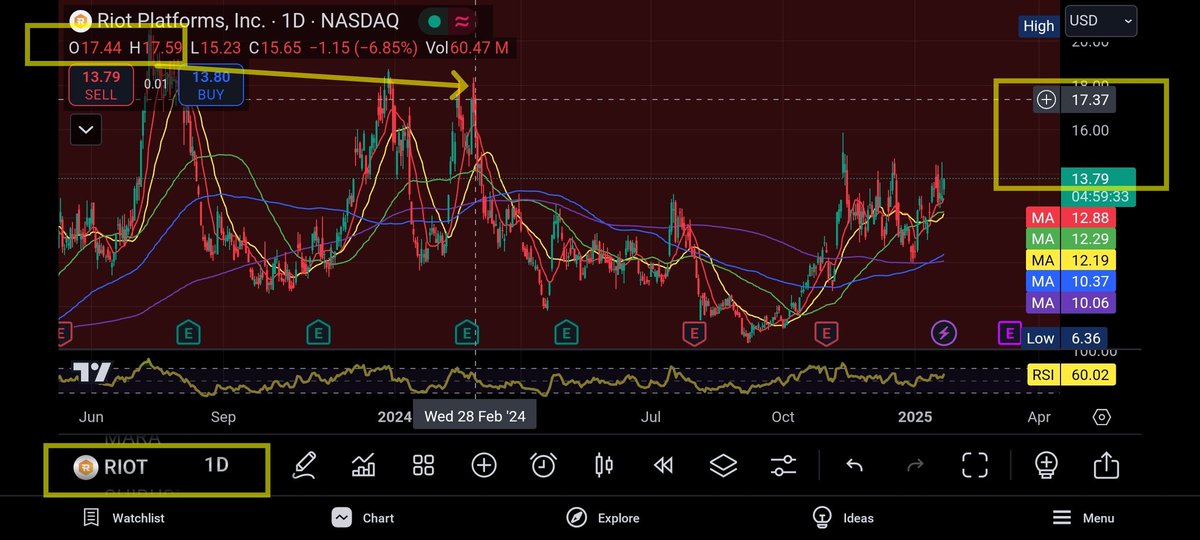Click the Vol 60.47 M value
Image resolution: width=1200 pixels, height=540 pixels.
pos(467,47)
